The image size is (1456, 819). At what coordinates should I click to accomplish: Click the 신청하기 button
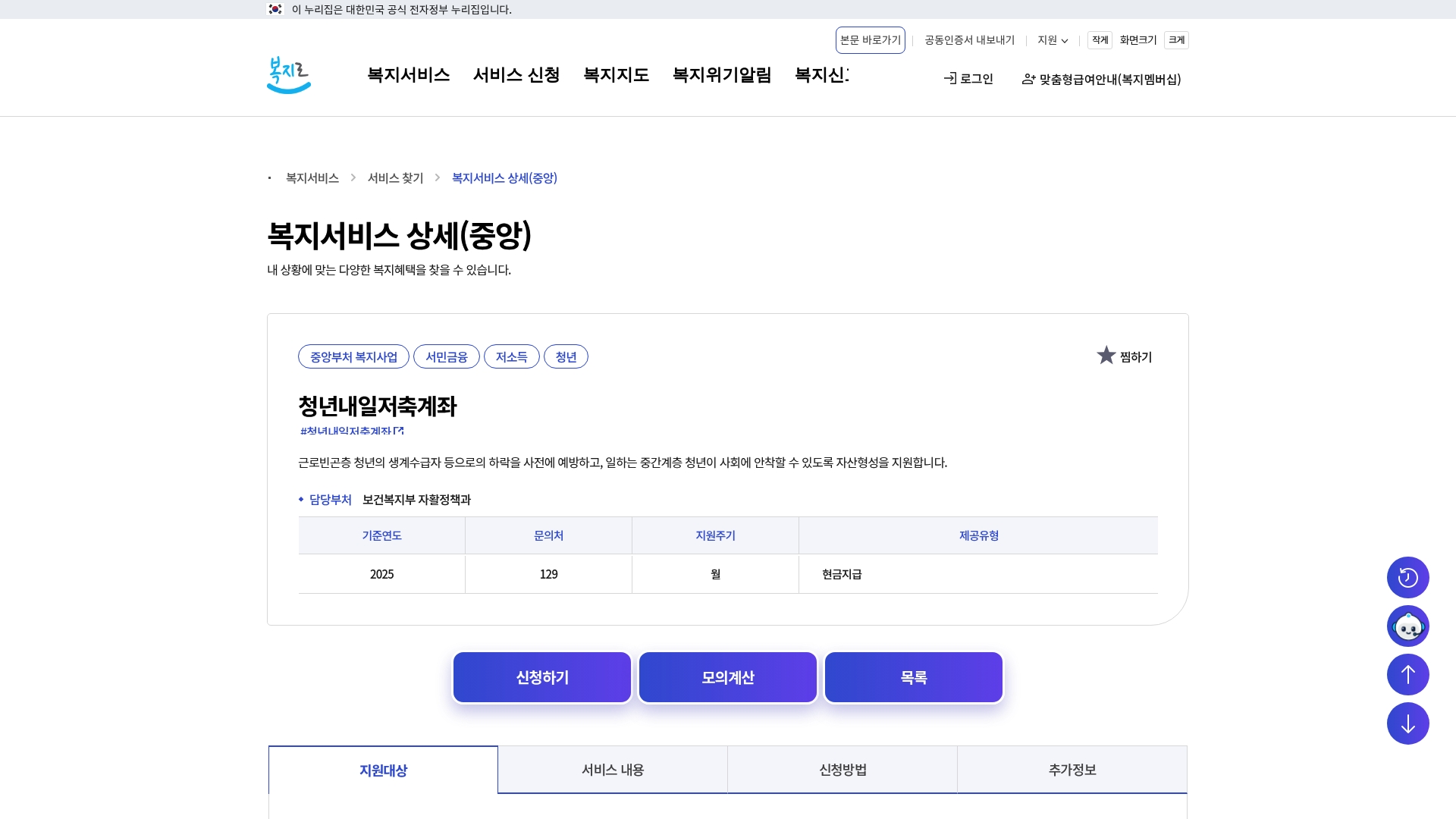click(x=541, y=677)
